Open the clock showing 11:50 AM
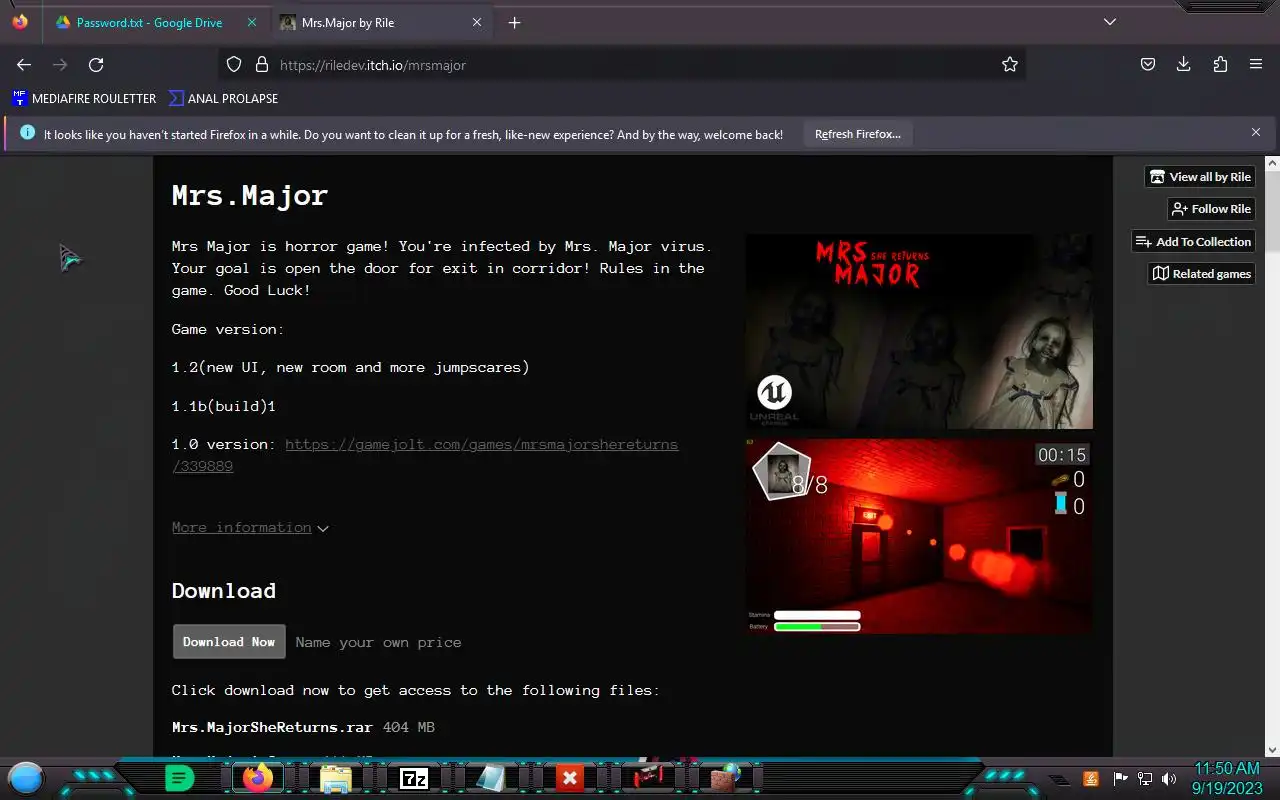The height and width of the screenshot is (800, 1280). click(x=1227, y=778)
